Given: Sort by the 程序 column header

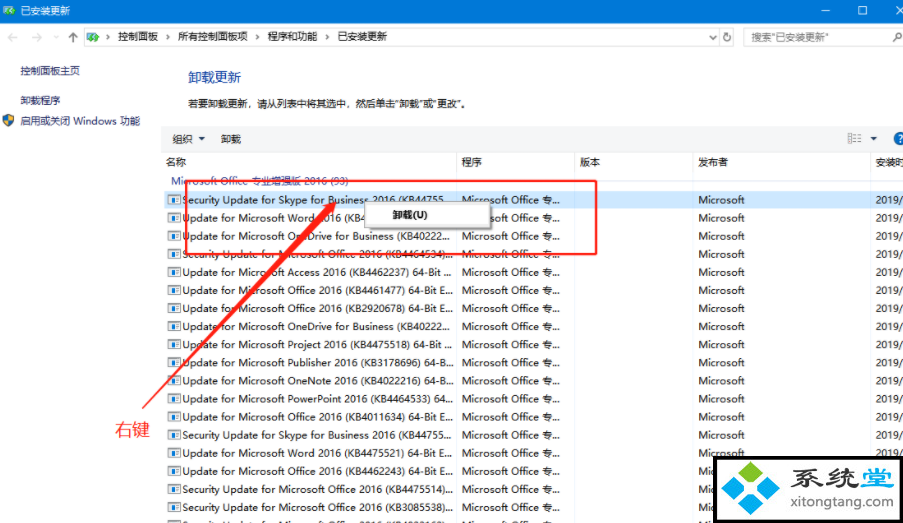Looking at the screenshot, I should tap(472, 162).
